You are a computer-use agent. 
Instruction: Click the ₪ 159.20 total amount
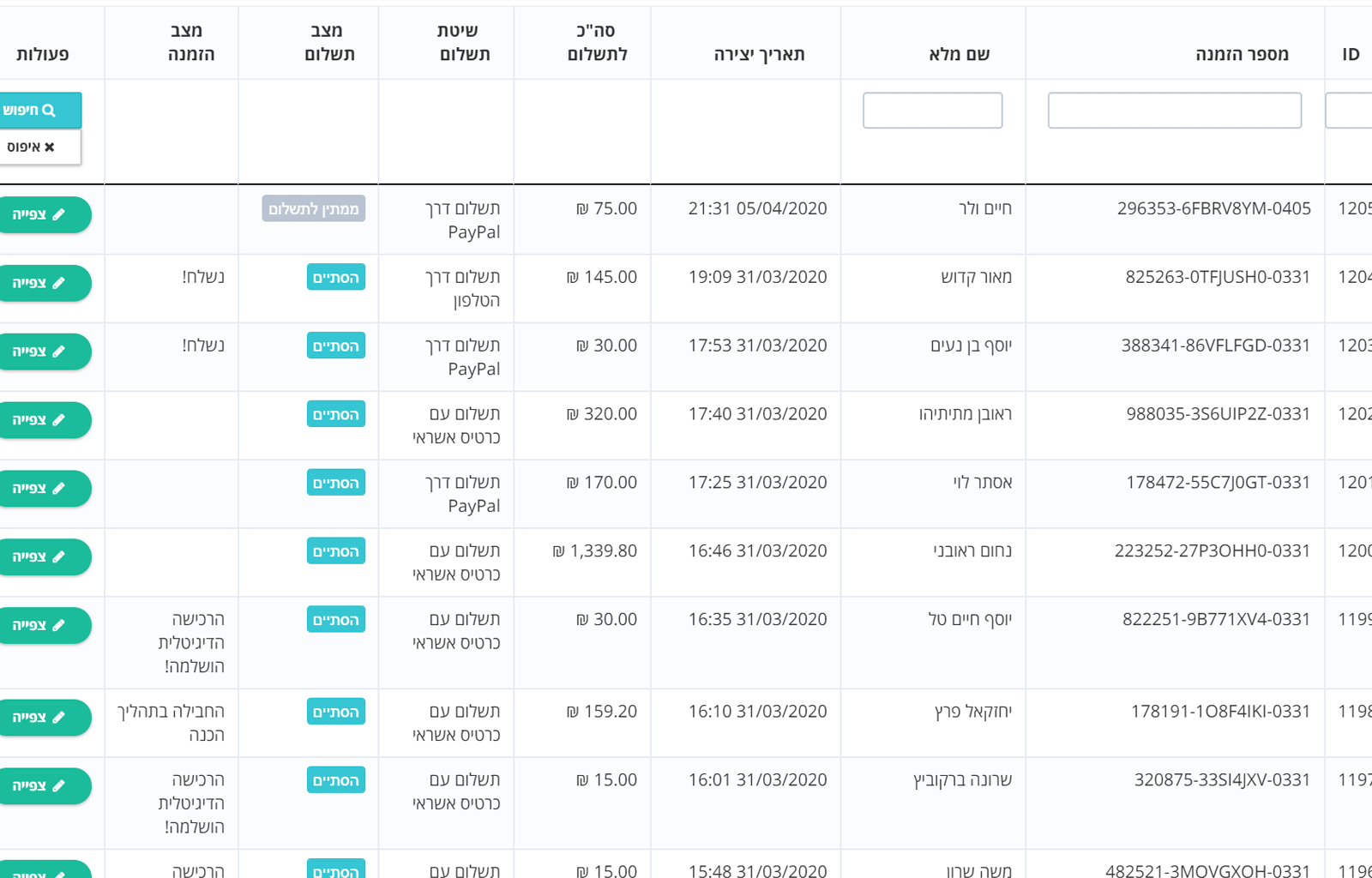(x=602, y=712)
